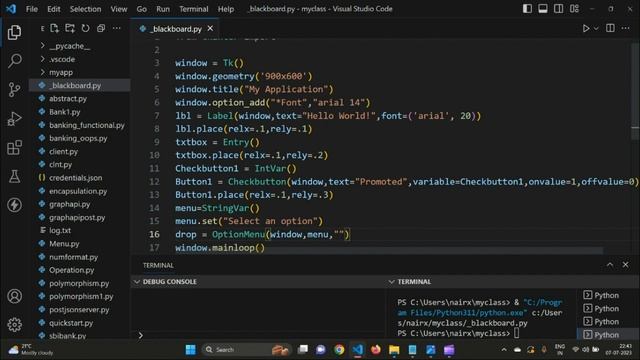Open Run and Debug view
The image size is (640, 360).
pos(14,118)
